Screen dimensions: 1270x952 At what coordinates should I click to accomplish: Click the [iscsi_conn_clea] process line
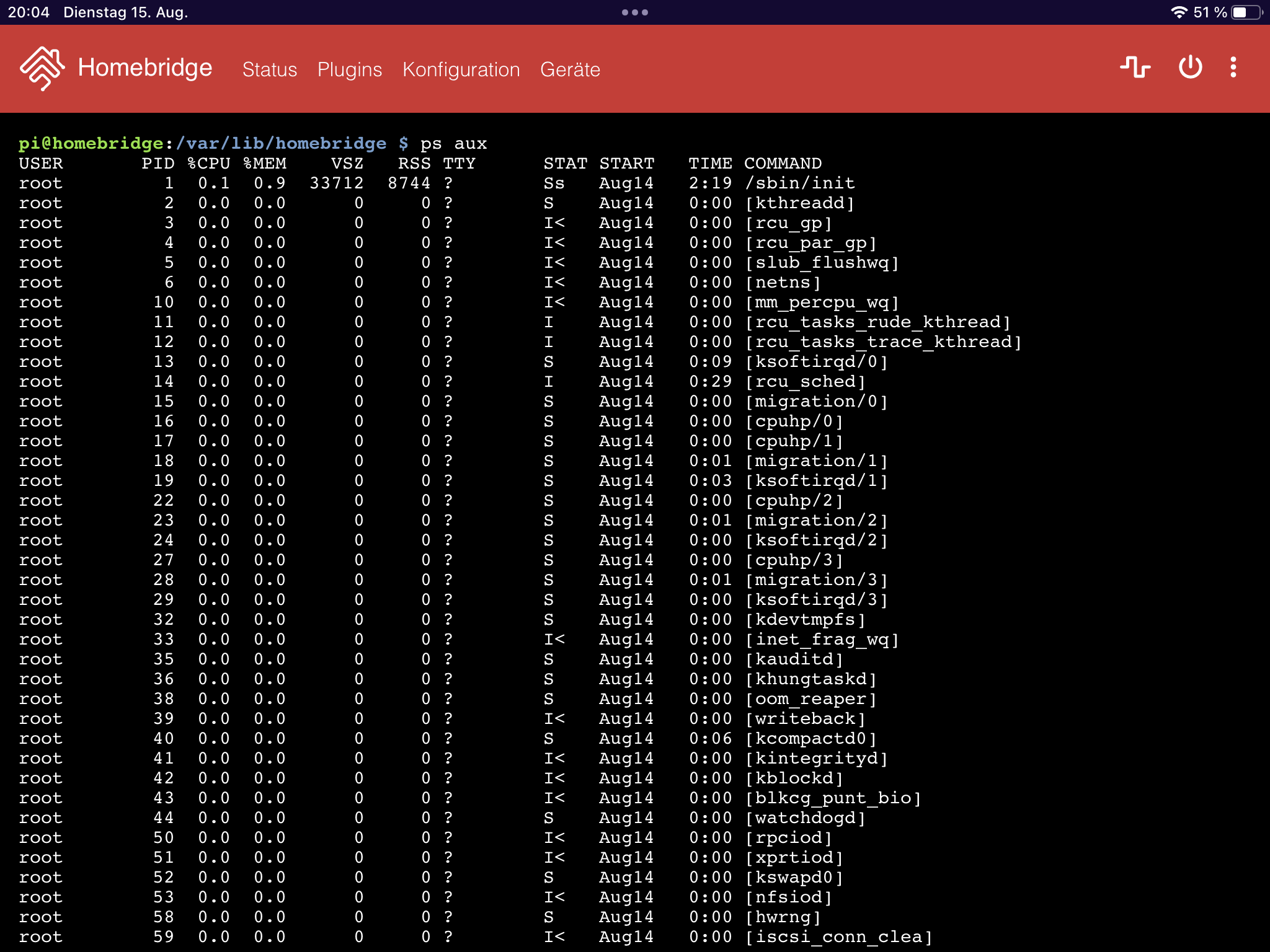(x=838, y=937)
